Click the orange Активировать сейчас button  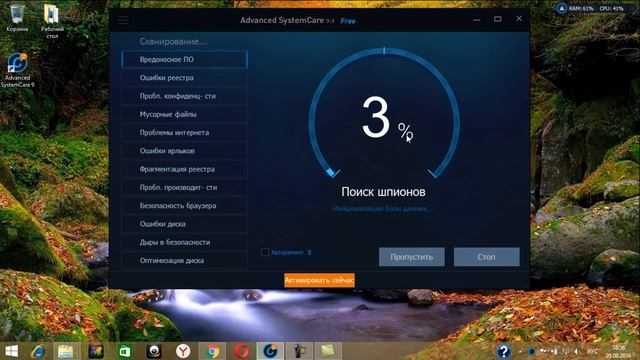coord(320,280)
